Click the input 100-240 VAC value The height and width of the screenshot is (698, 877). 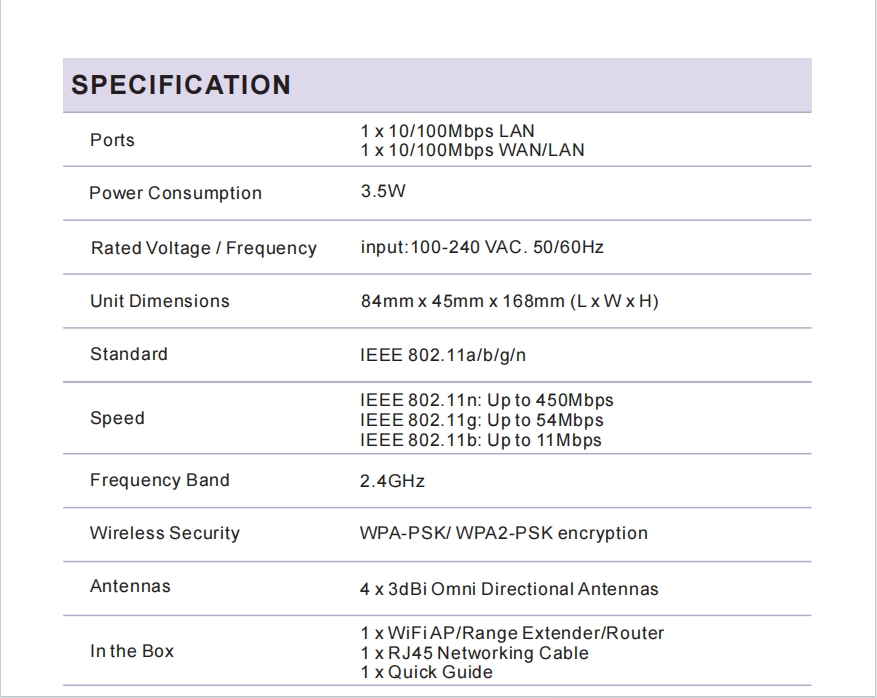(482, 247)
